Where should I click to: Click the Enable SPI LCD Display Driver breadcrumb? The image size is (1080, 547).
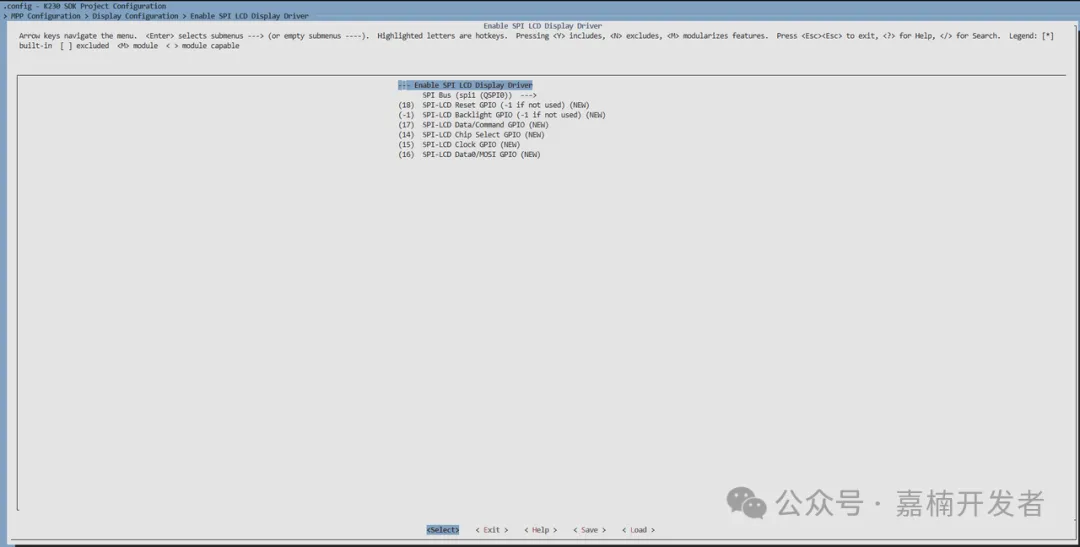[x=249, y=16]
